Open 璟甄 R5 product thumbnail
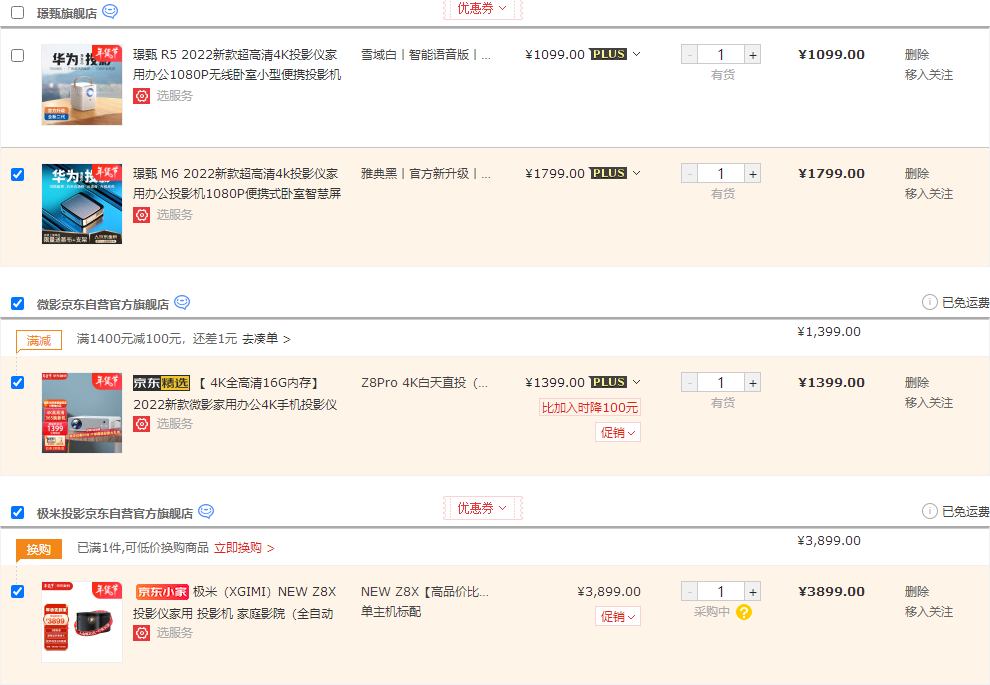The width and height of the screenshot is (990, 685). click(x=82, y=85)
